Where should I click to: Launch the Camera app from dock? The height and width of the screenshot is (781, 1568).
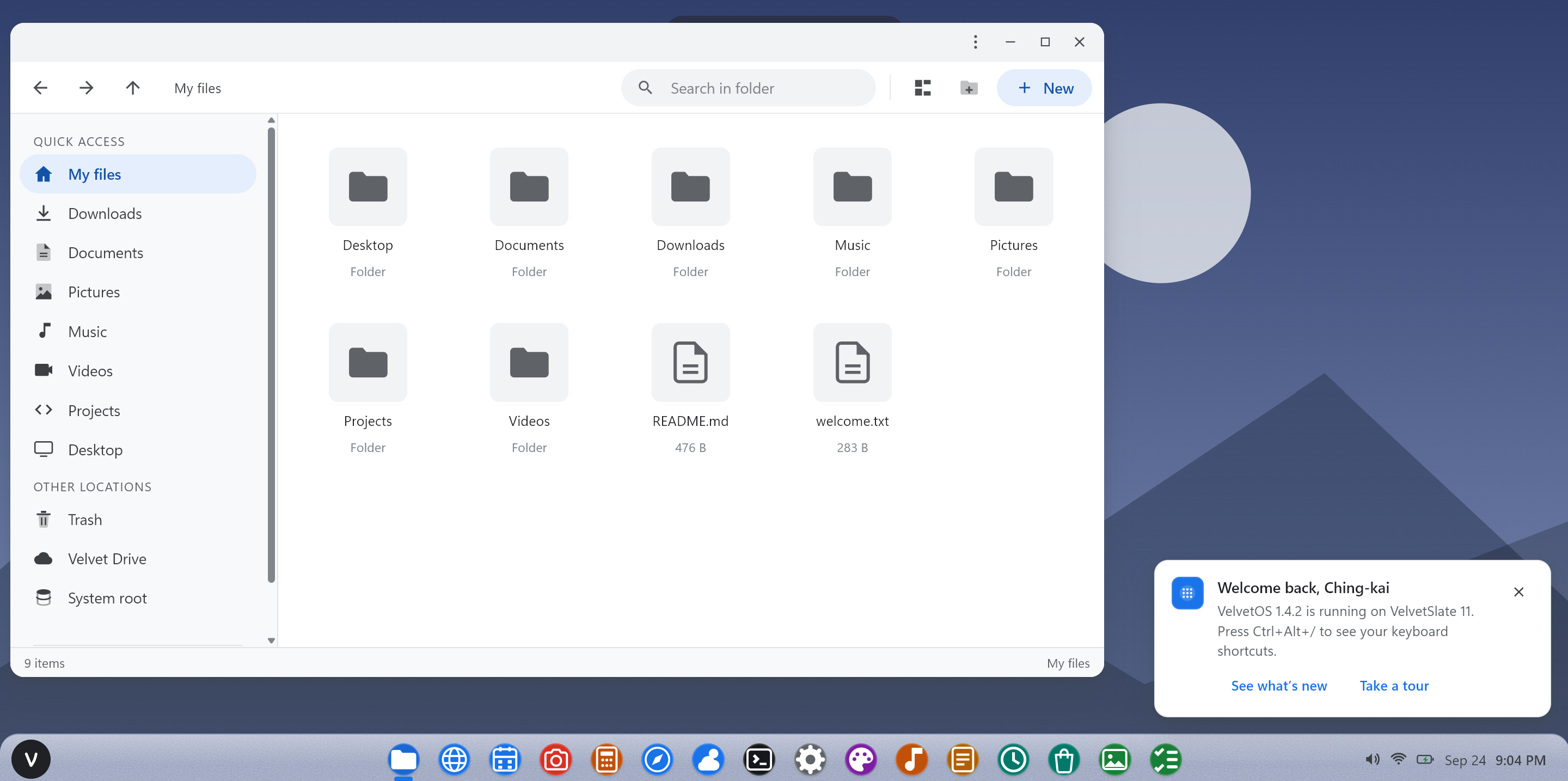pyautogui.click(x=556, y=759)
